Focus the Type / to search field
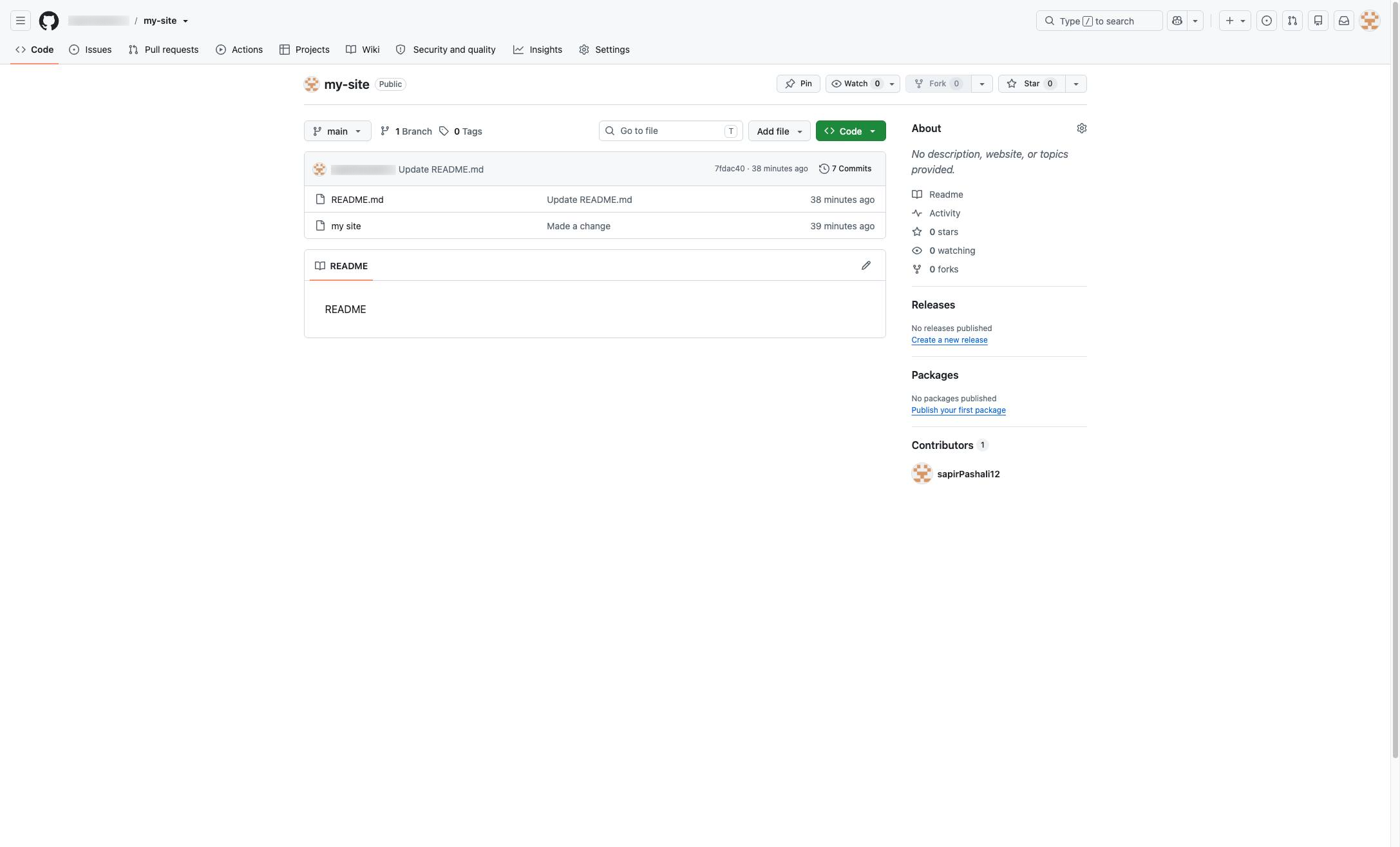Screen dimensions: 1400x847 [x=1099, y=21]
